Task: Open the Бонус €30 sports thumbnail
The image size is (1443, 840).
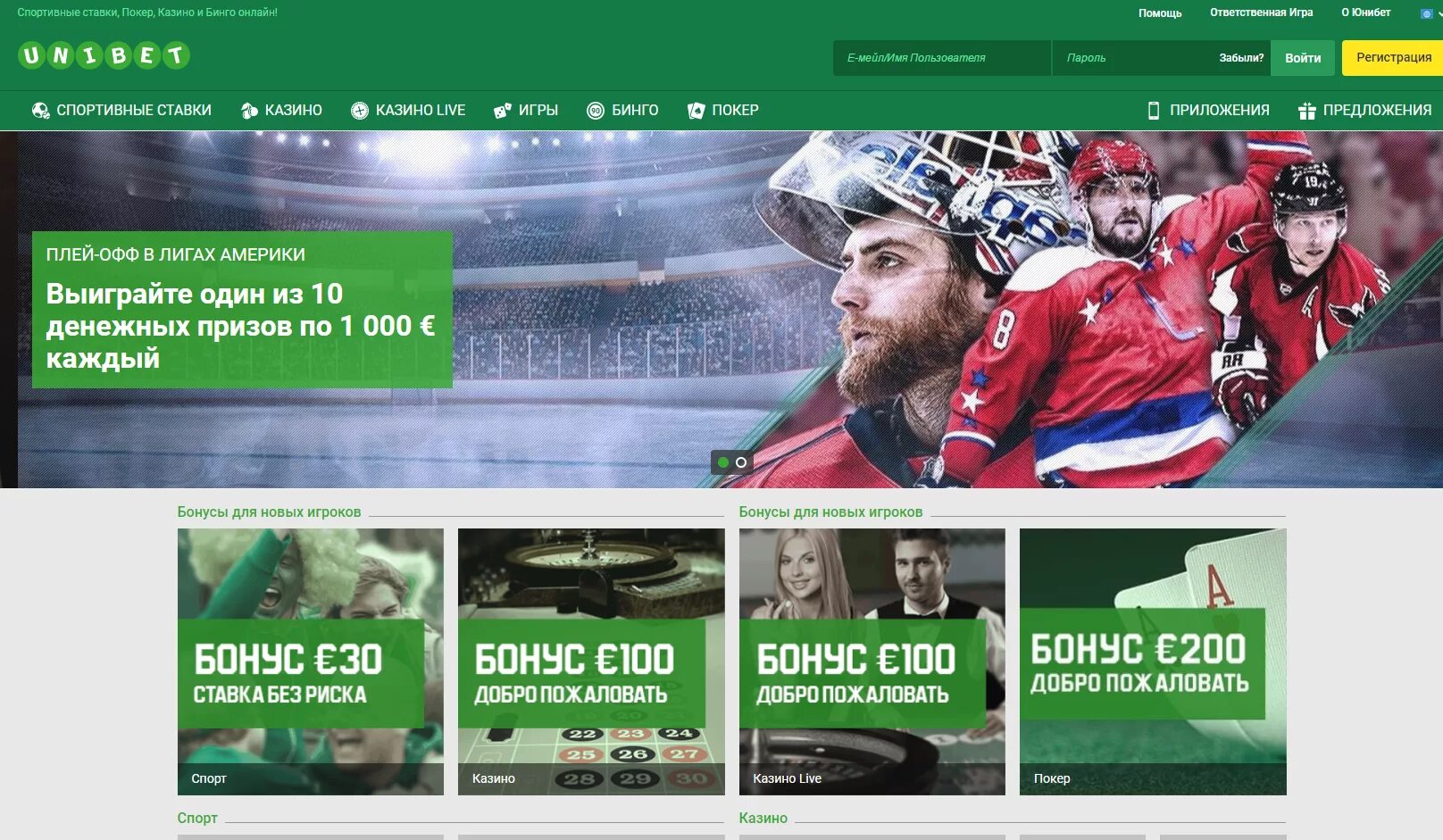Action: coord(311,661)
